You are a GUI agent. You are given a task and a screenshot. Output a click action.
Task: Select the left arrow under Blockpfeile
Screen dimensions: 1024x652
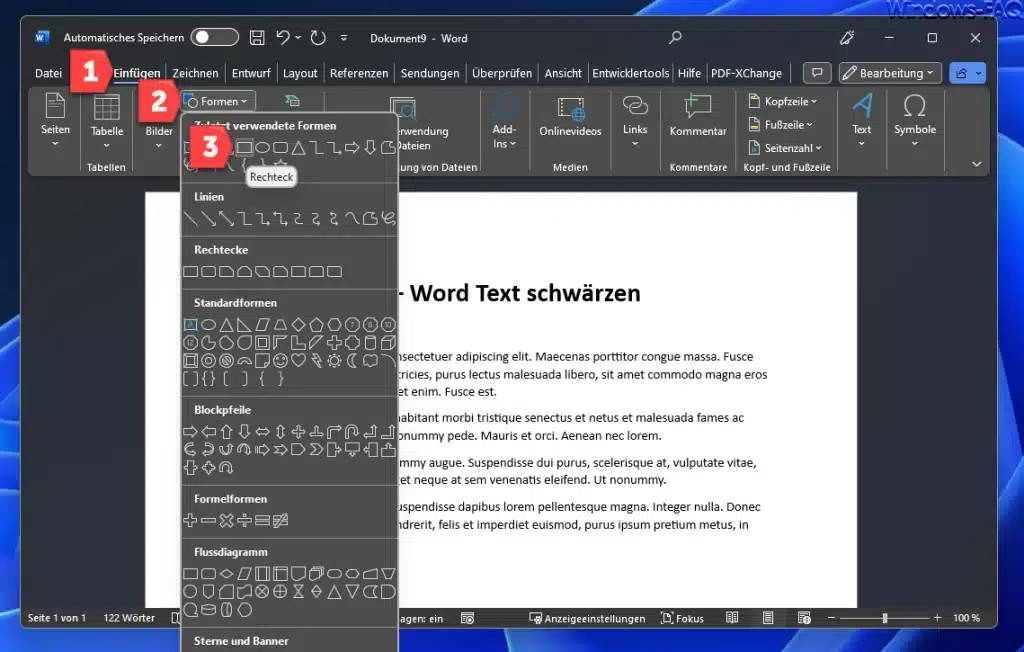point(208,431)
